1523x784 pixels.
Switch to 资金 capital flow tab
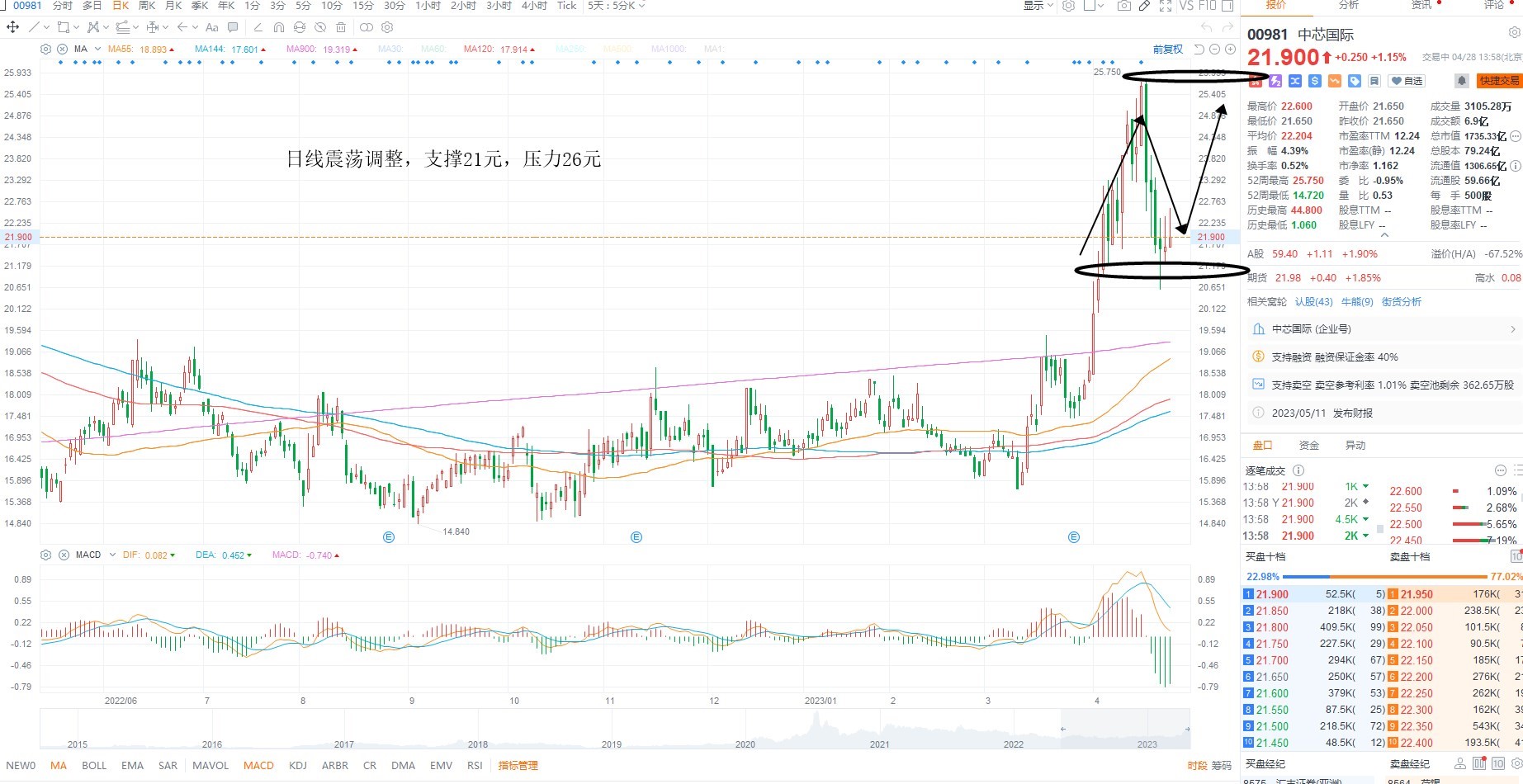[1309, 446]
